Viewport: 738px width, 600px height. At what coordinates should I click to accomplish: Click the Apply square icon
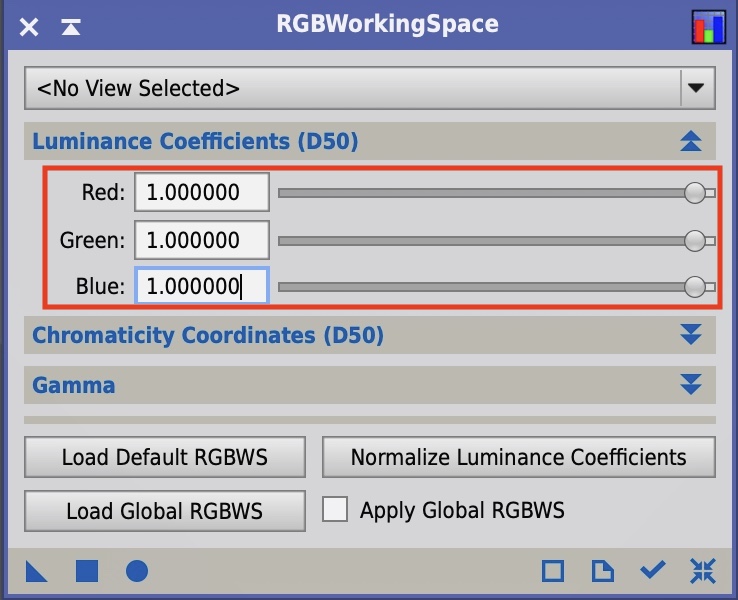coord(87,571)
